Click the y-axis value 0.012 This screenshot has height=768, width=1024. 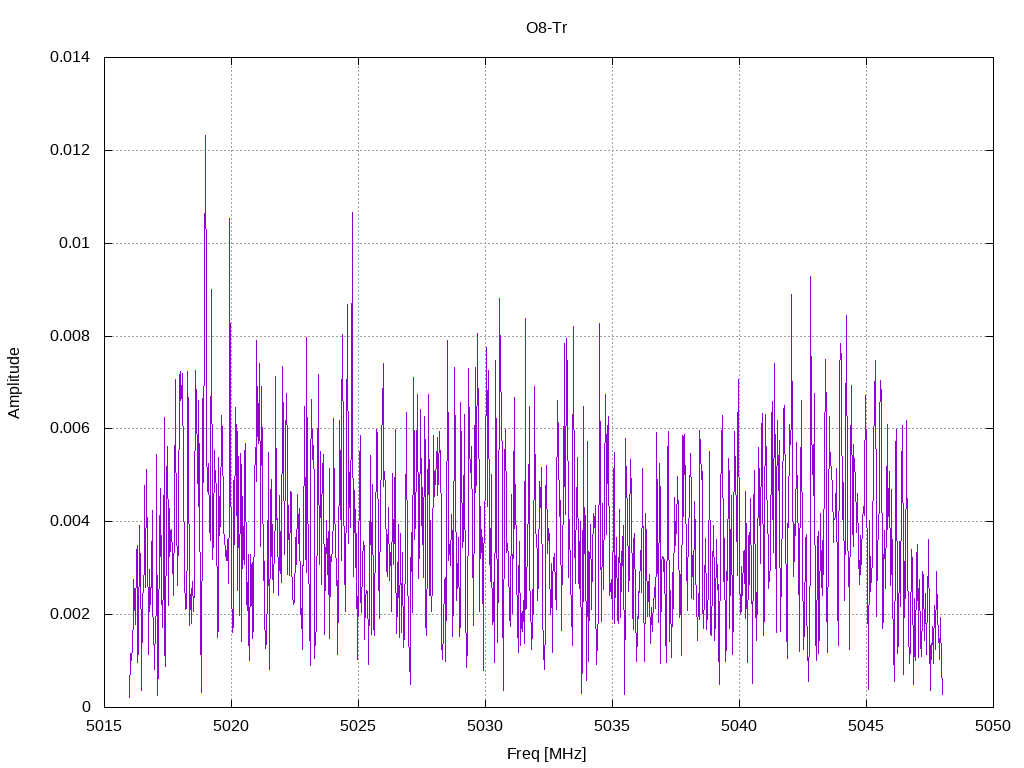70,150
